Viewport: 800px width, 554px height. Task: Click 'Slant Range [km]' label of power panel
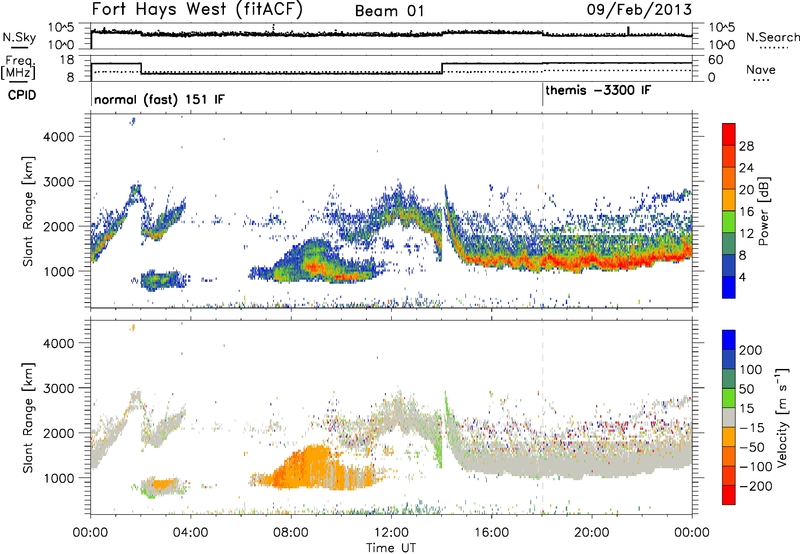pos(28,211)
